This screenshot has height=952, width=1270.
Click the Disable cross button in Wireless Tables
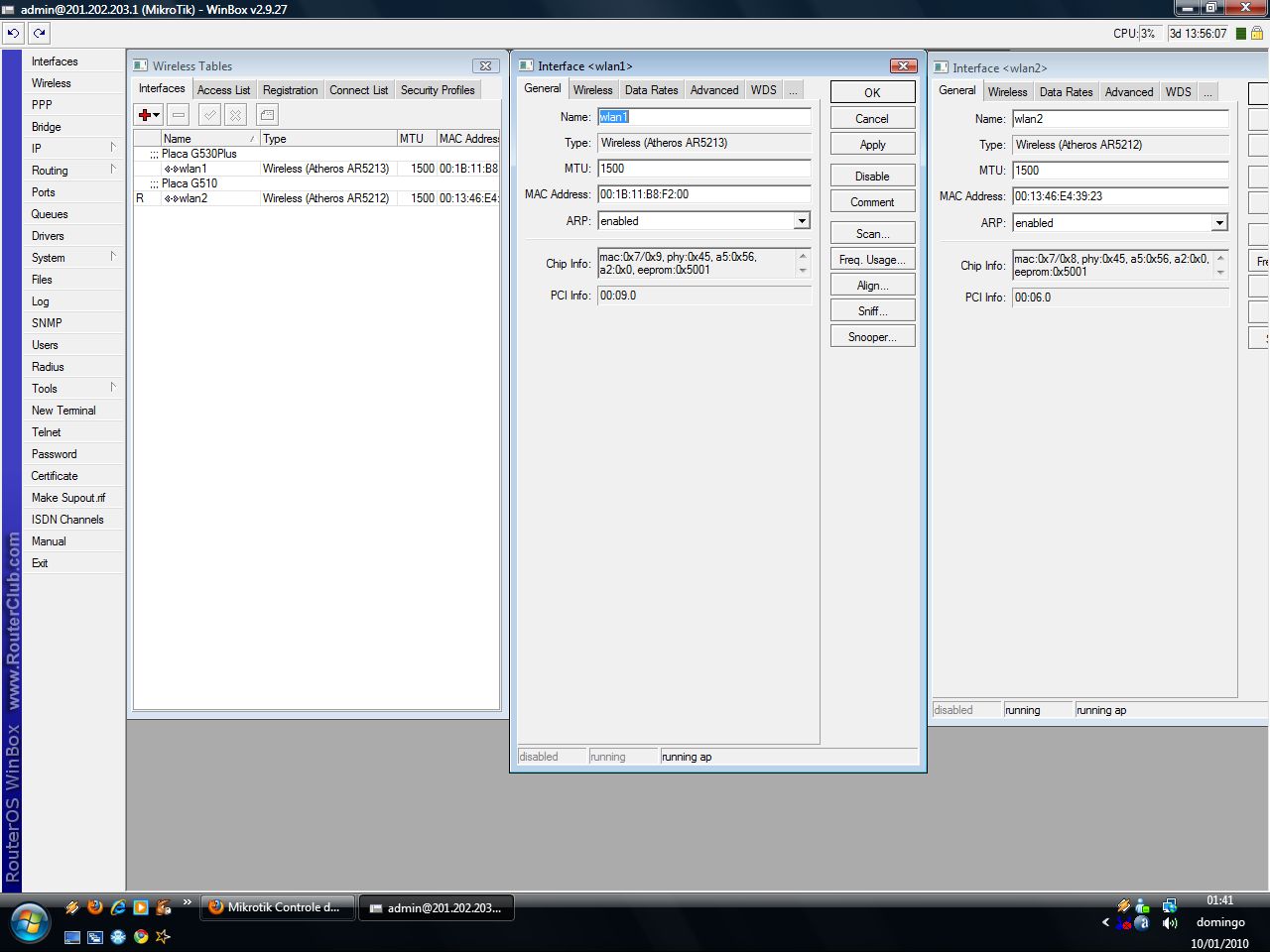pyautogui.click(x=235, y=115)
